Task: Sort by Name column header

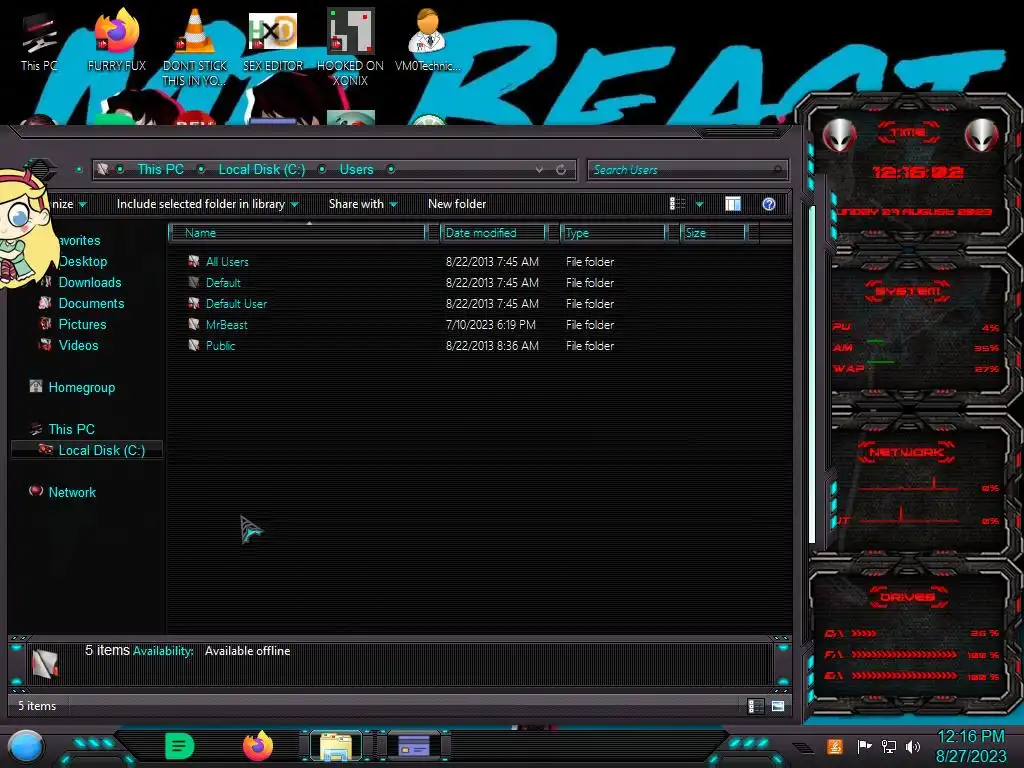Action: click(296, 233)
